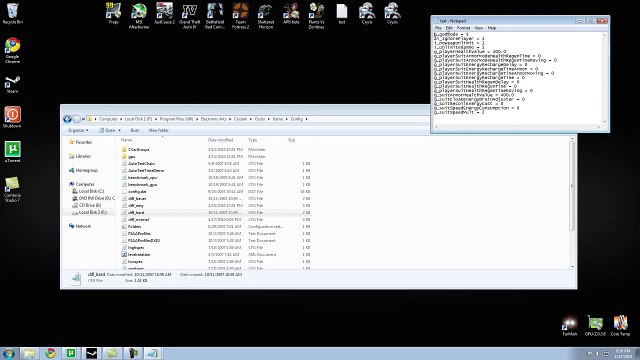Select the red Shutdown desktop shortcut
Viewport: 640px width, 360px height.
coord(12,117)
